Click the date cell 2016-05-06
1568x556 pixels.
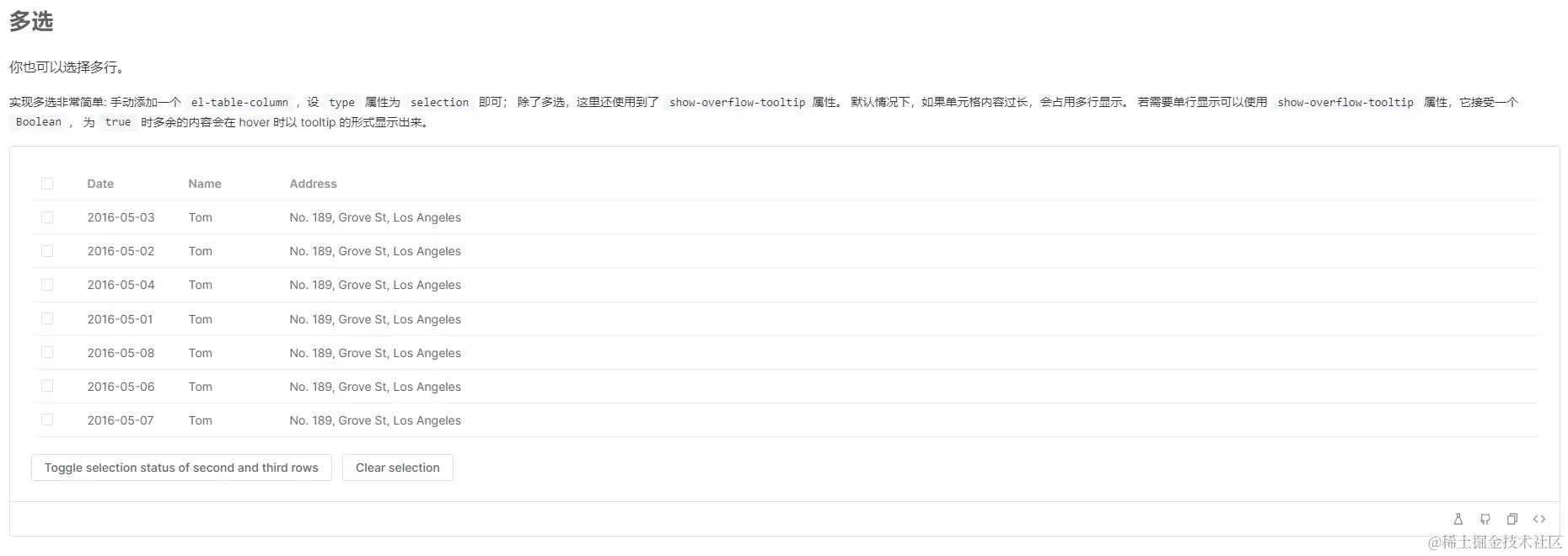click(x=121, y=387)
